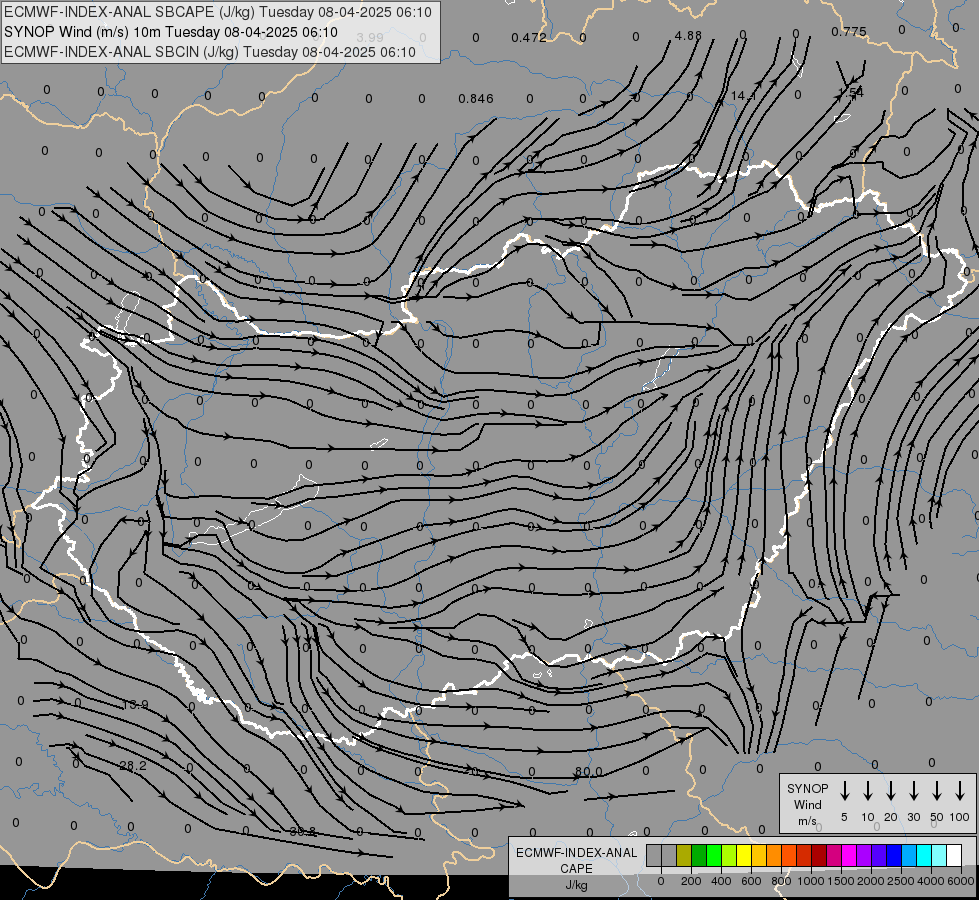Click the 'J/kg' unit in color legend

pos(576,885)
